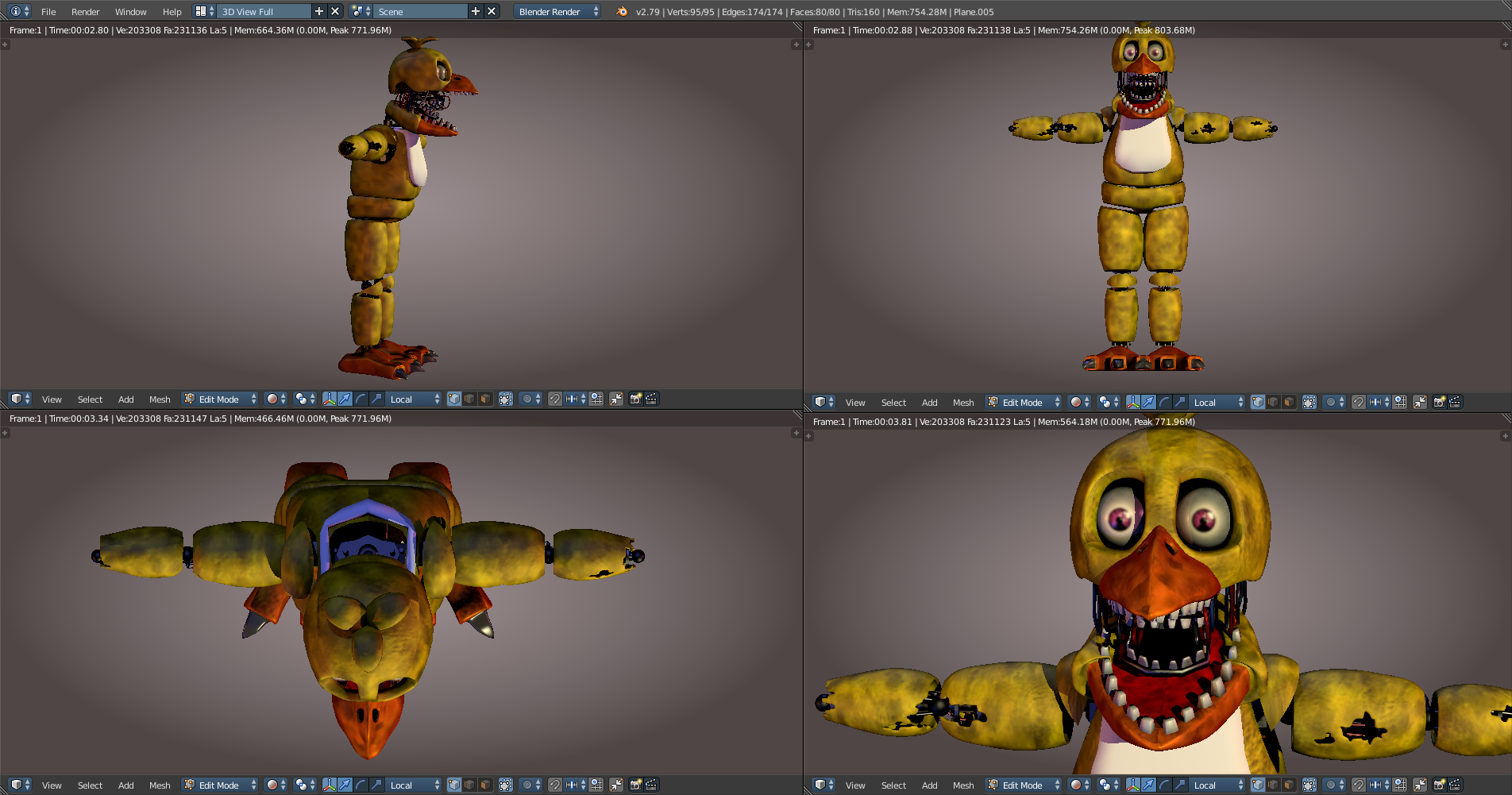Toggle limit selection to visible in side-view viewport
Image resolution: width=1512 pixels, height=795 pixels.
pyautogui.click(x=506, y=399)
